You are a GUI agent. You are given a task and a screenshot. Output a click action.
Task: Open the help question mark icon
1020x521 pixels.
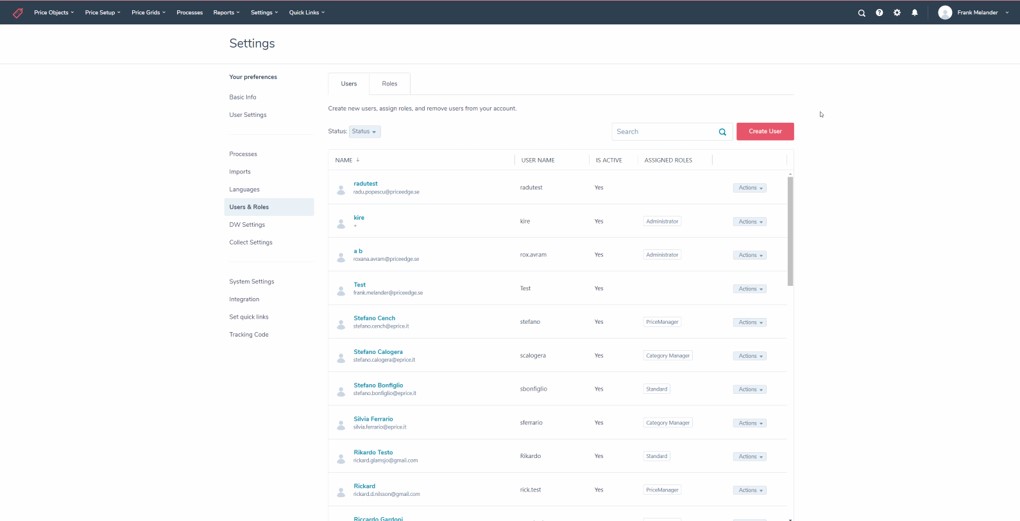tap(879, 12)
